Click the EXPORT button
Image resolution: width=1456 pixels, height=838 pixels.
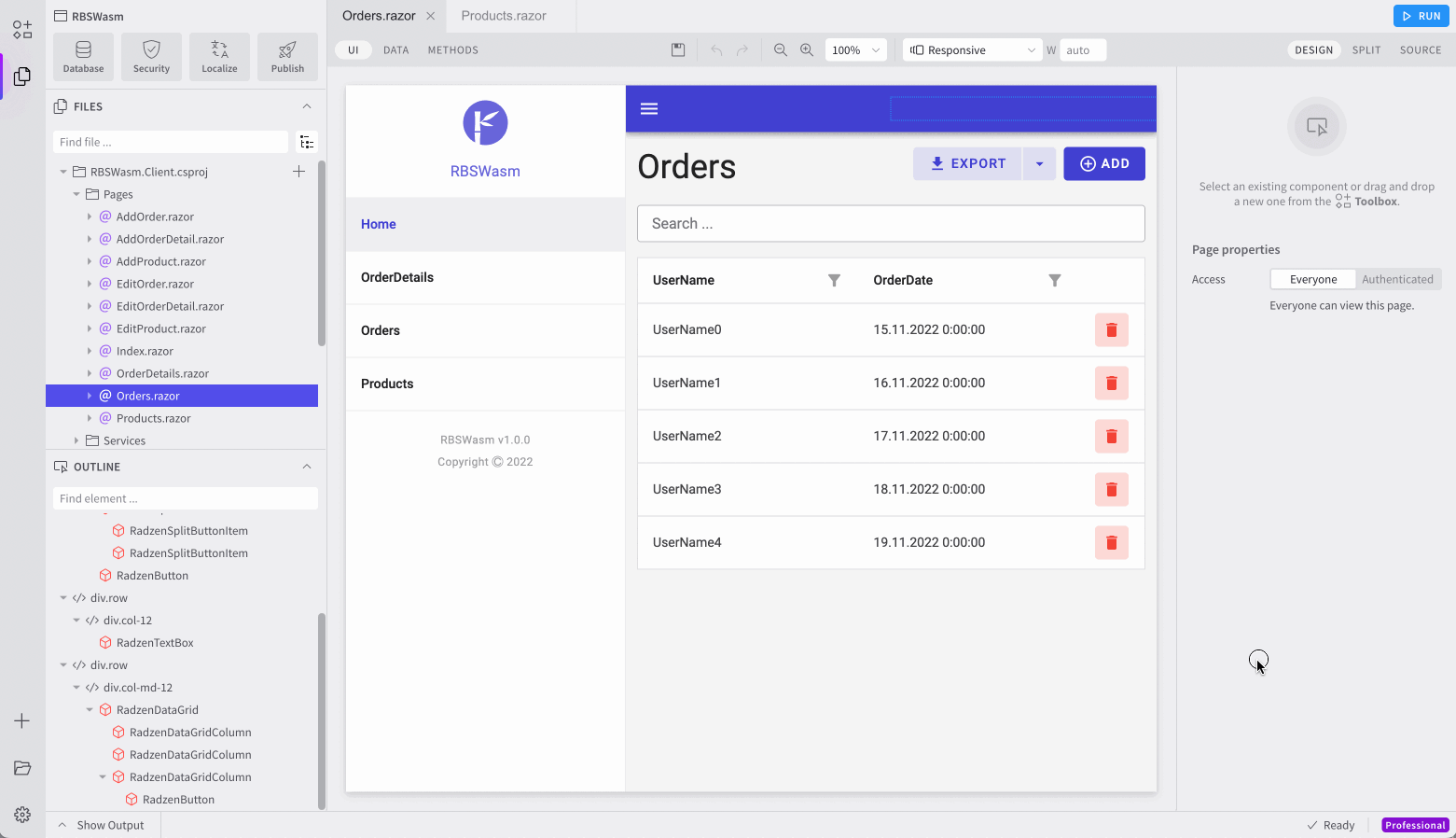pos(967,163)
